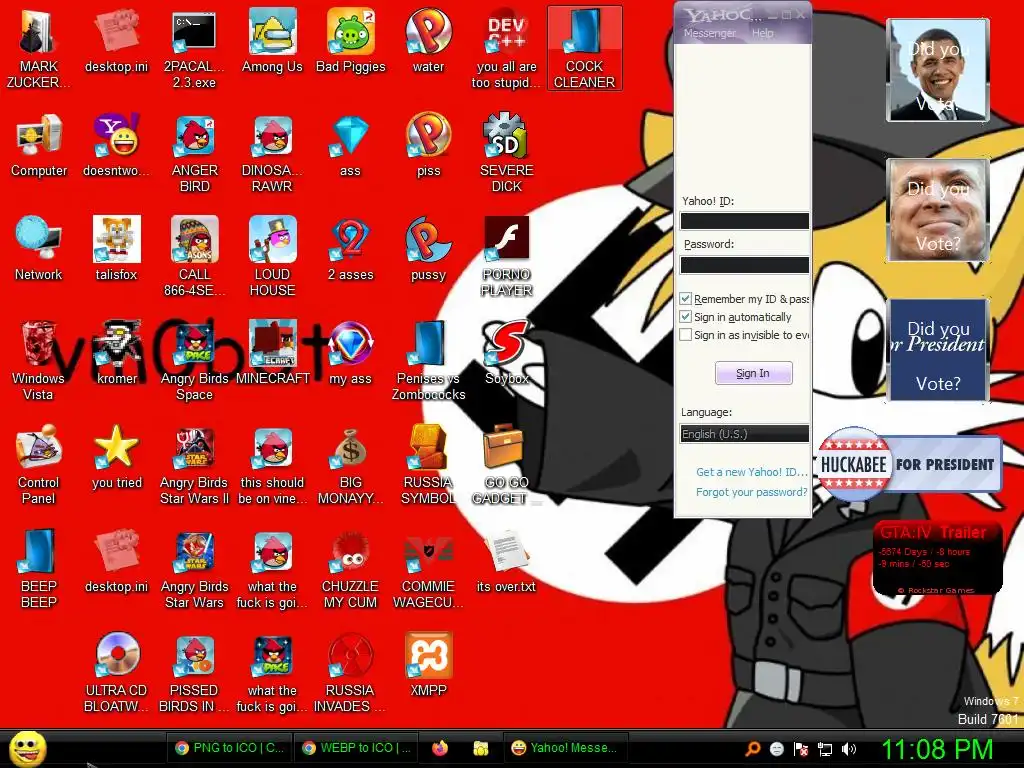Focus the Password input field

(x=744, y=264)
